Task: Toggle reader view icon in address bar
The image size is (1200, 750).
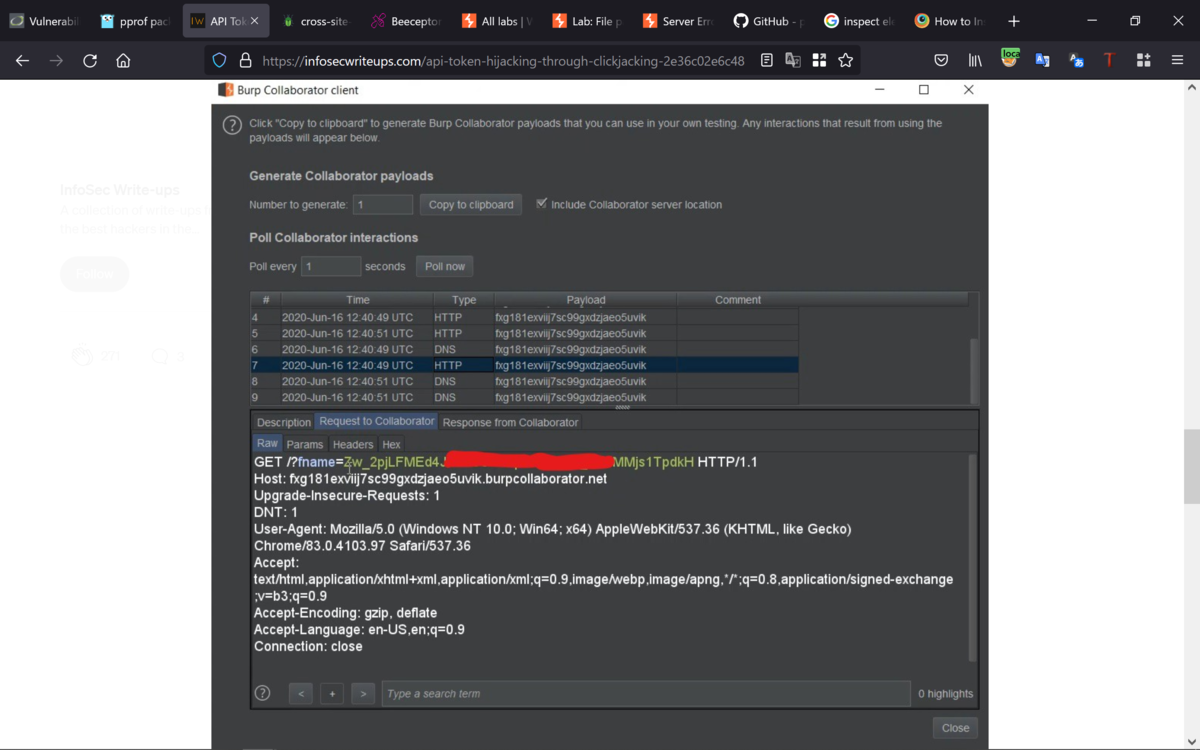Action: click(767, 60)
